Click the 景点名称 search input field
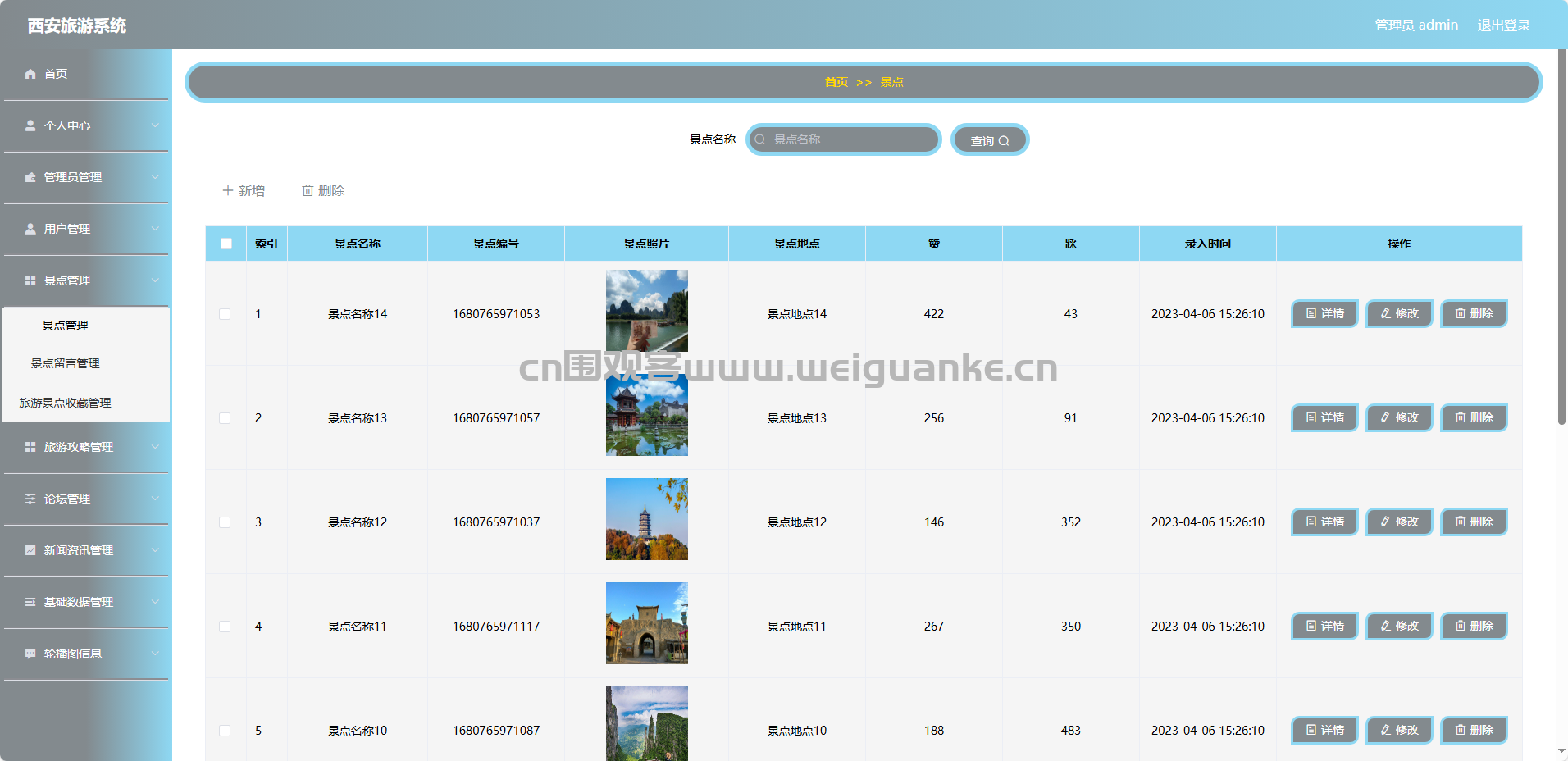1568x761 pixels. 844,139
